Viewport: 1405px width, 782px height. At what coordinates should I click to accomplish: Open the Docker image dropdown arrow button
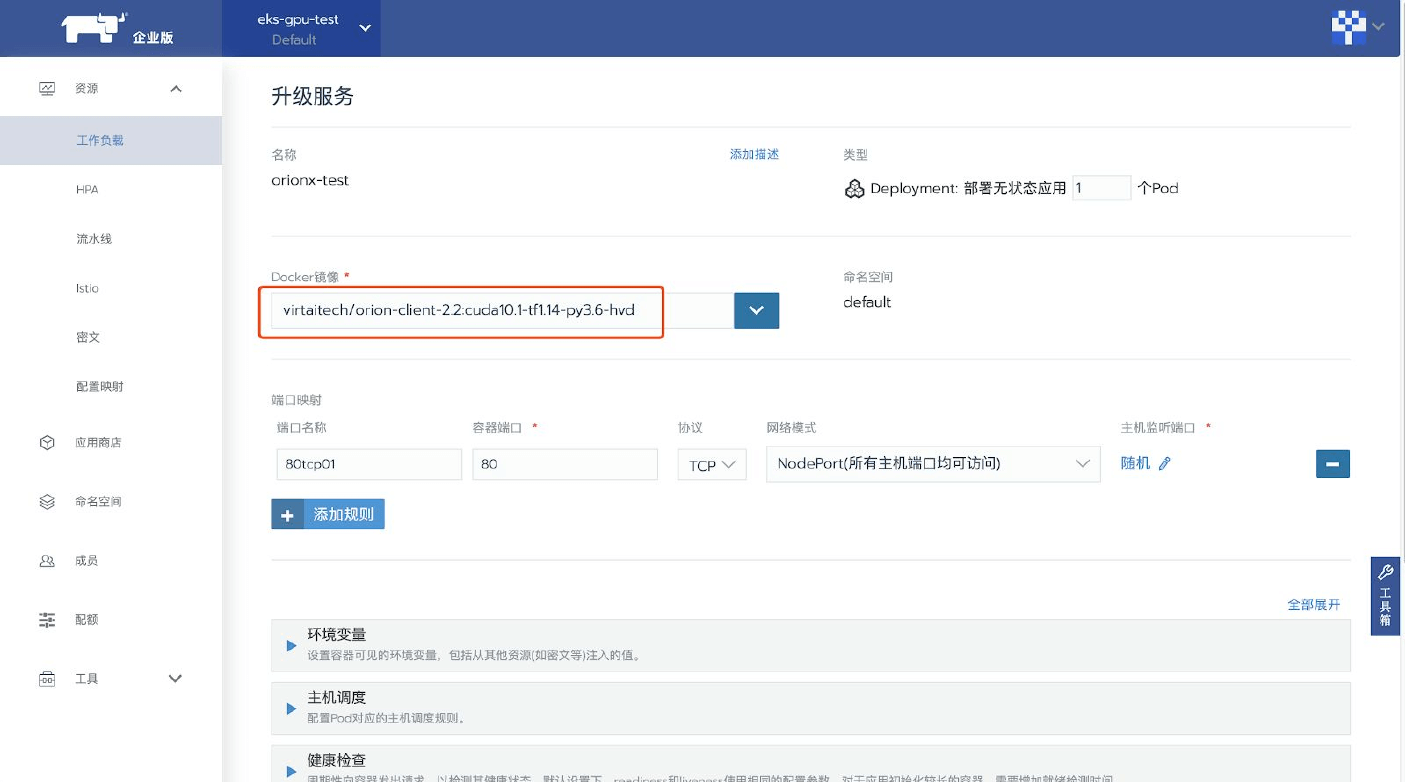click(757, 310)
